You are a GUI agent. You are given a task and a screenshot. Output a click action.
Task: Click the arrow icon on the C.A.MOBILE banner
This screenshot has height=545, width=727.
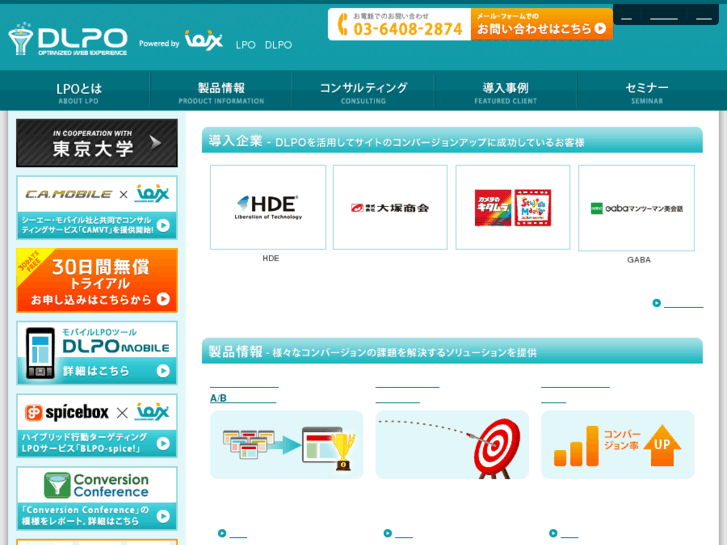pos(163,225)
